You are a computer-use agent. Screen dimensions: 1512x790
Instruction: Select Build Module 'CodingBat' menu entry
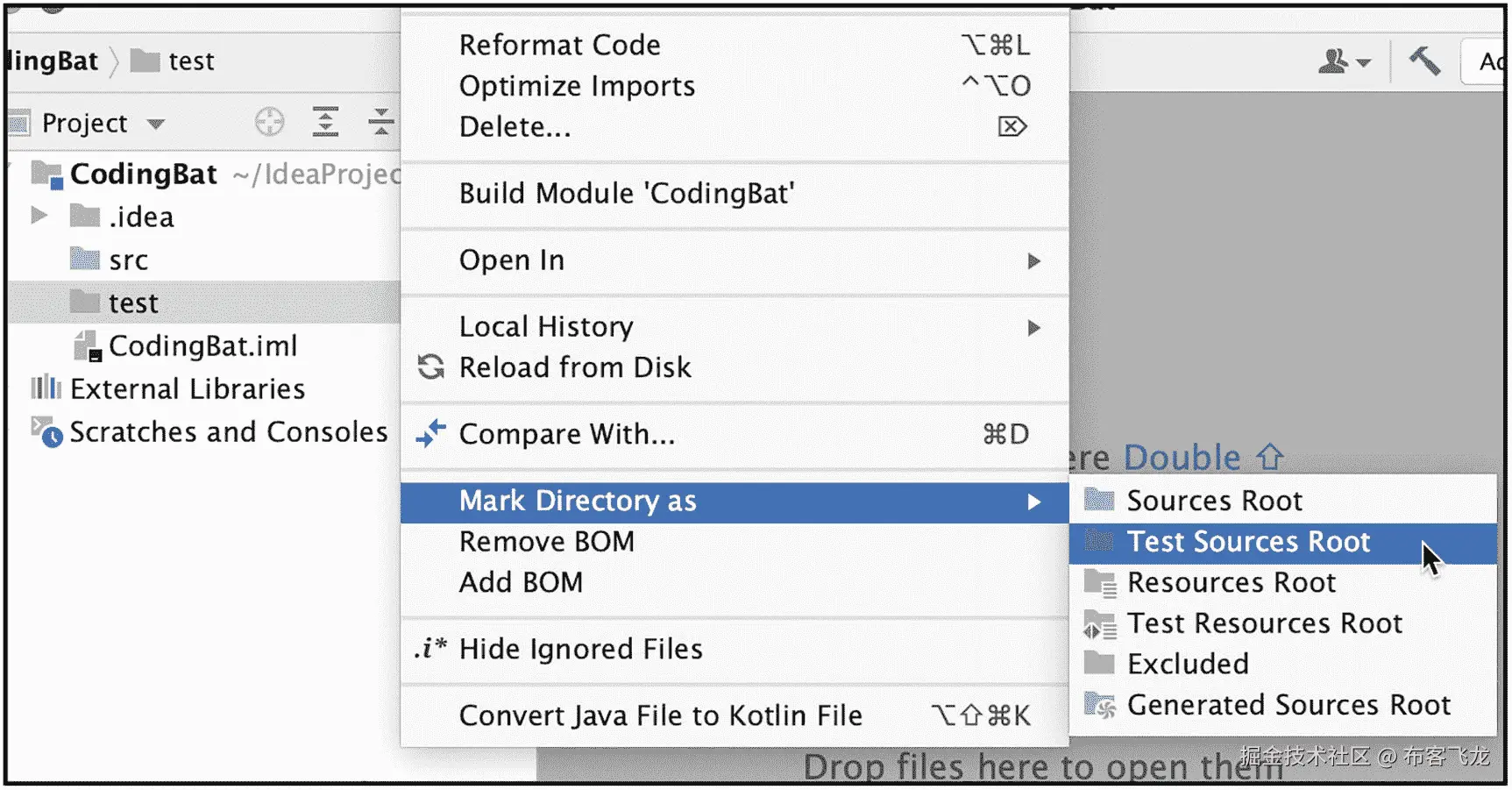click(626, 194)
